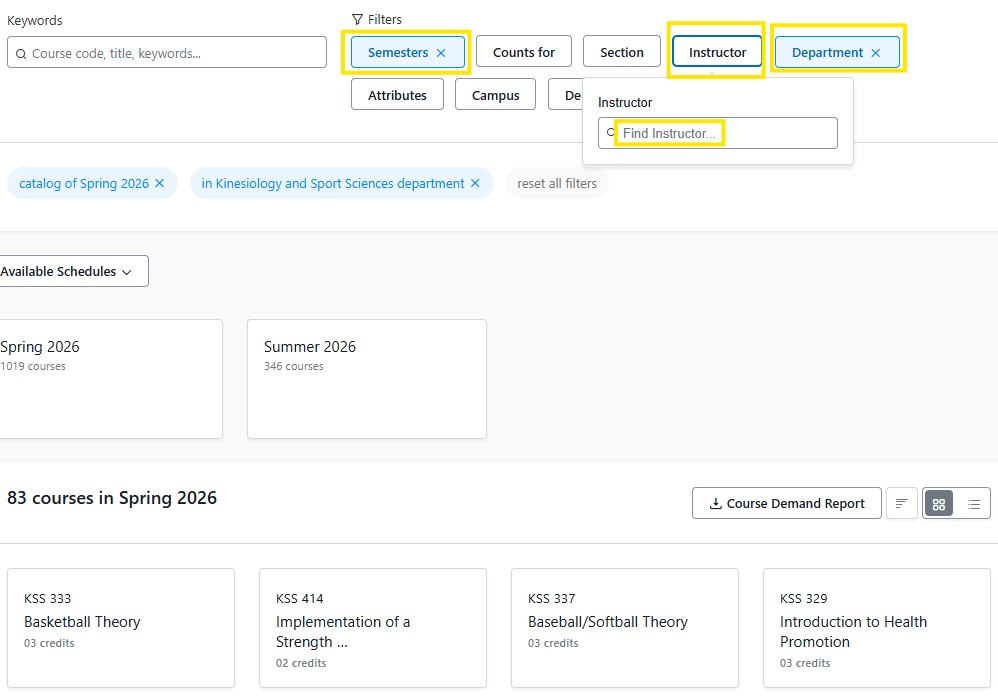
Task: Click the '83 courses in Spring 2026' heading
Action: point(112,498)
